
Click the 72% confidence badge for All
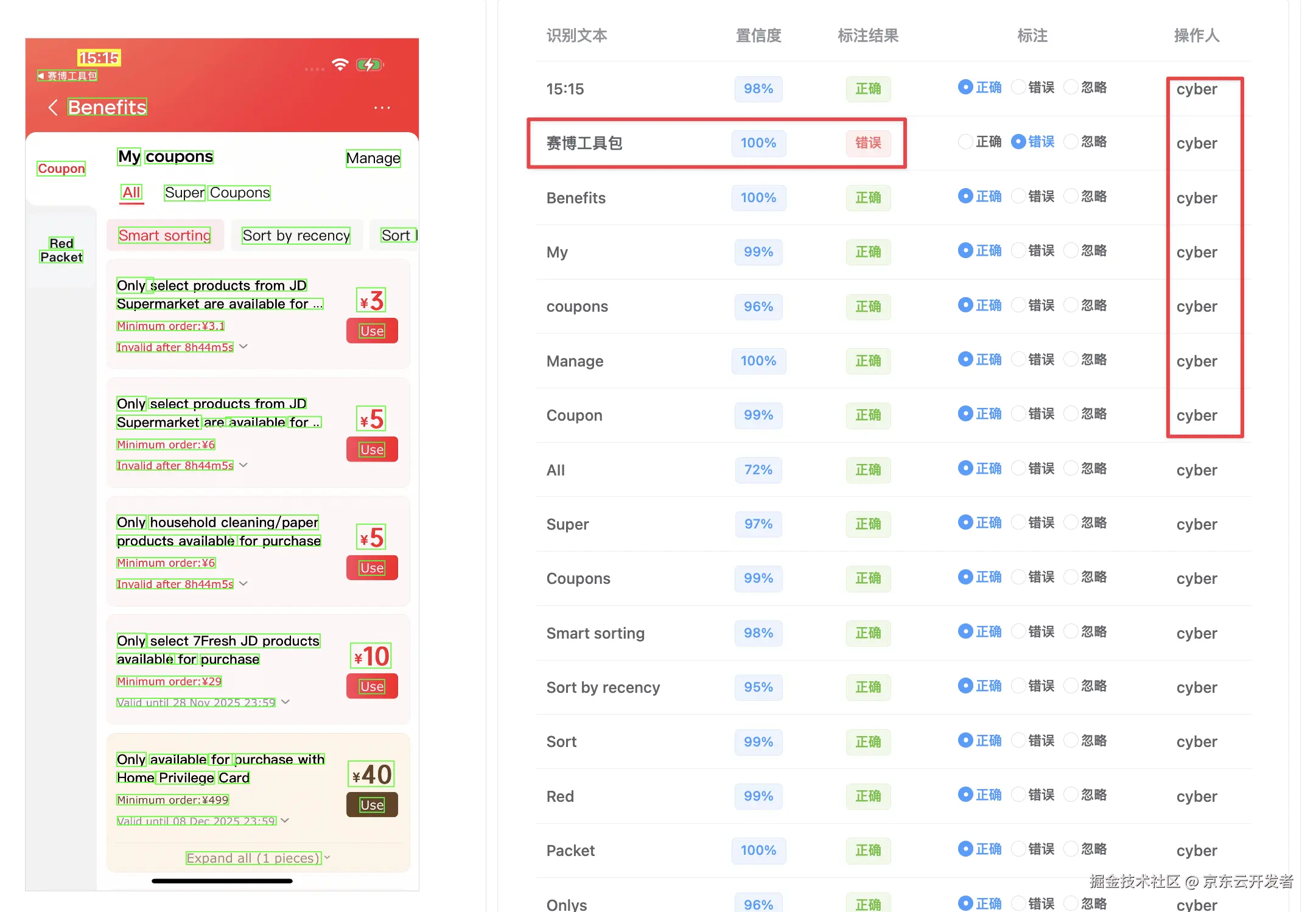pos(758,469)
